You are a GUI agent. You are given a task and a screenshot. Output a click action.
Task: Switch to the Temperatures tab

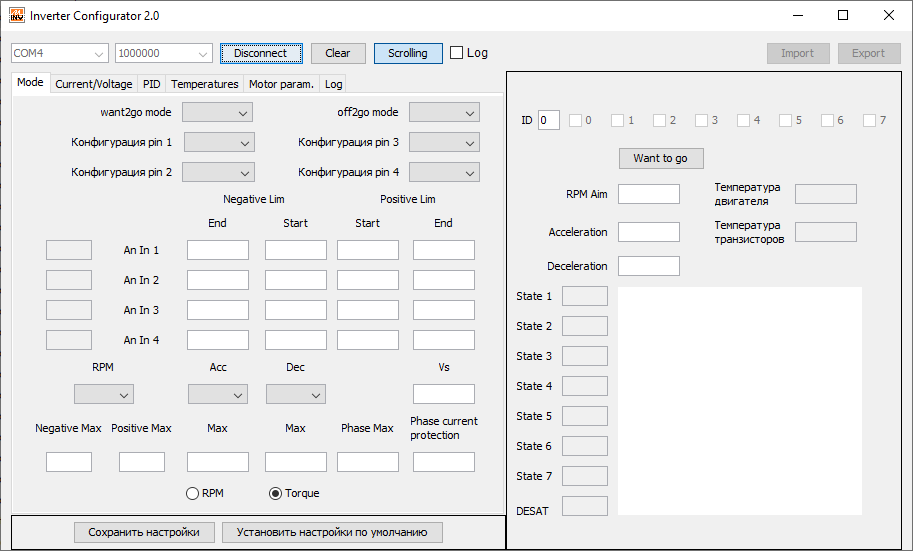(x=204, y=84)
